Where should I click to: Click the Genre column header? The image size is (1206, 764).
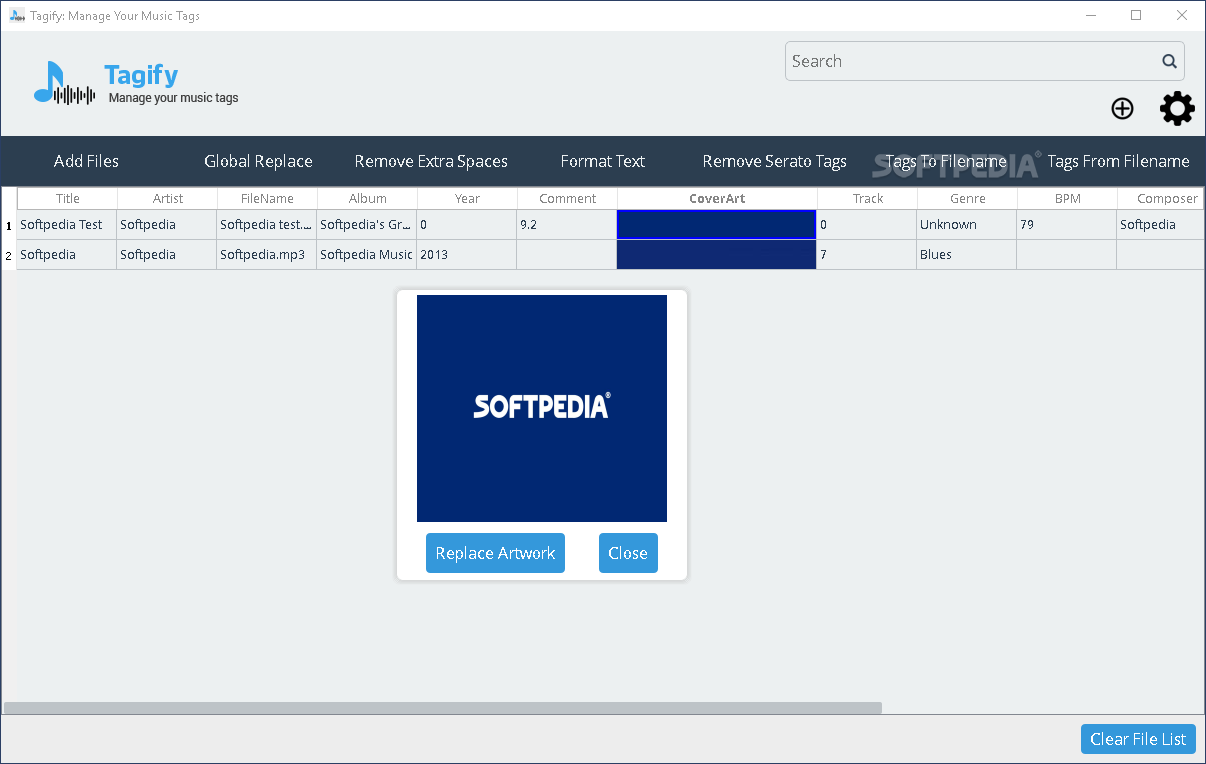(968, 199)
